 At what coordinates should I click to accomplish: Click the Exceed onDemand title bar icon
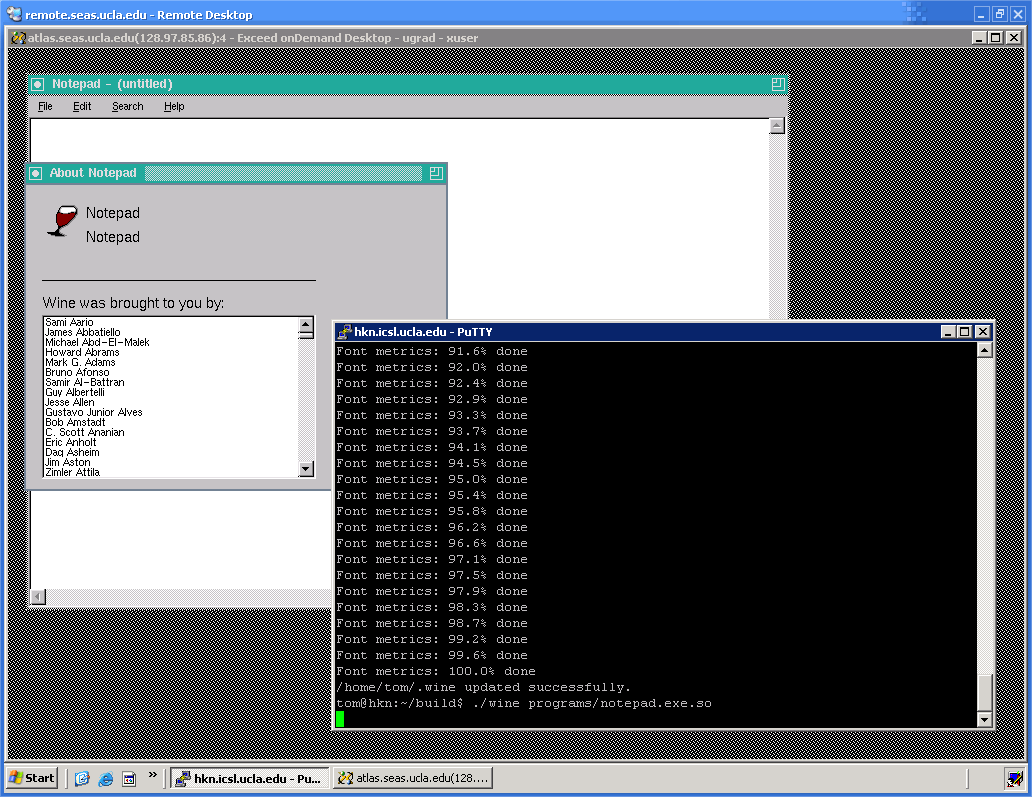click(x=18, y=38)
